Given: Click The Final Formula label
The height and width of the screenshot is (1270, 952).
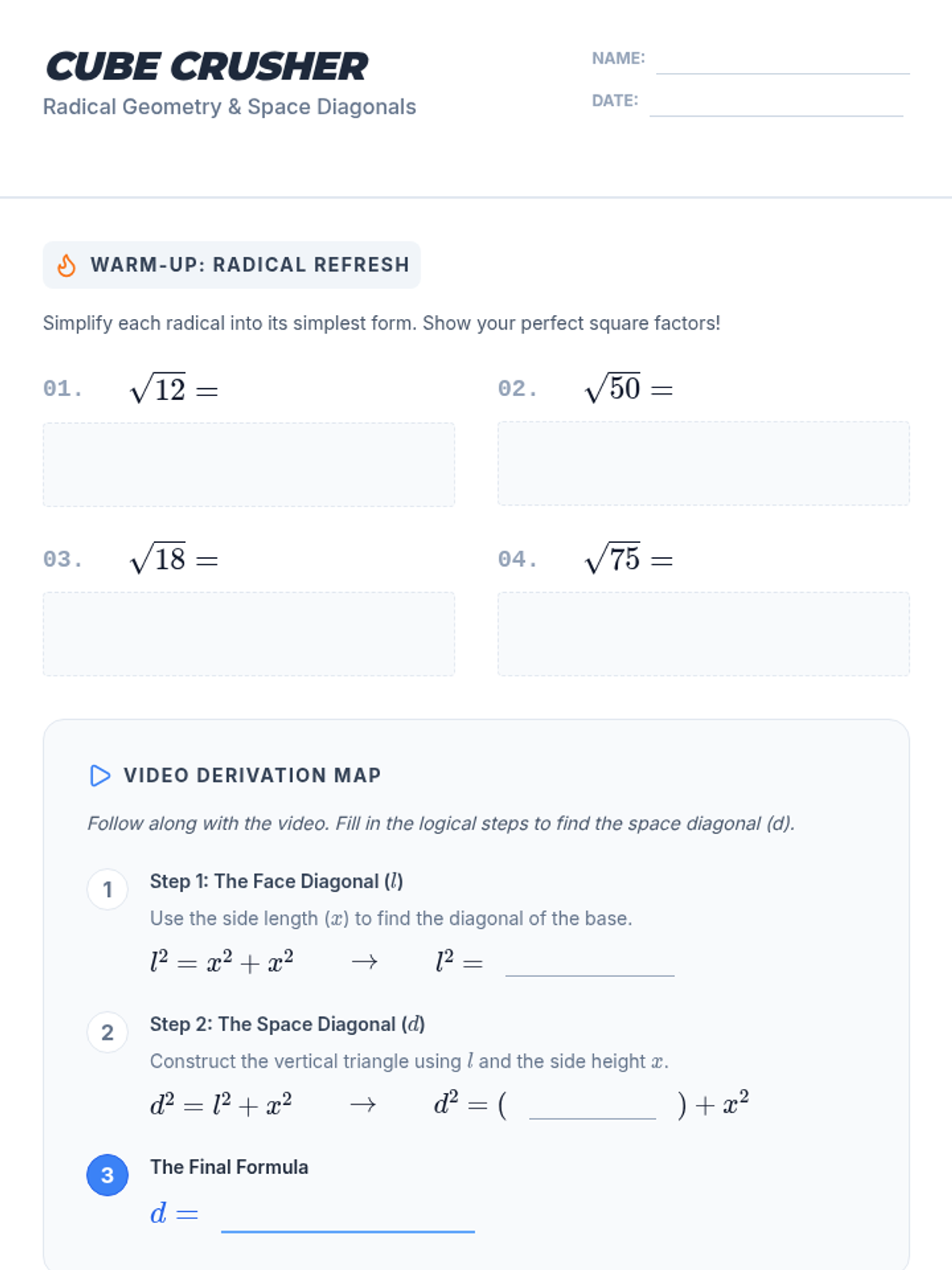Looking at the screenshot, I should [x=229, y=1168].
